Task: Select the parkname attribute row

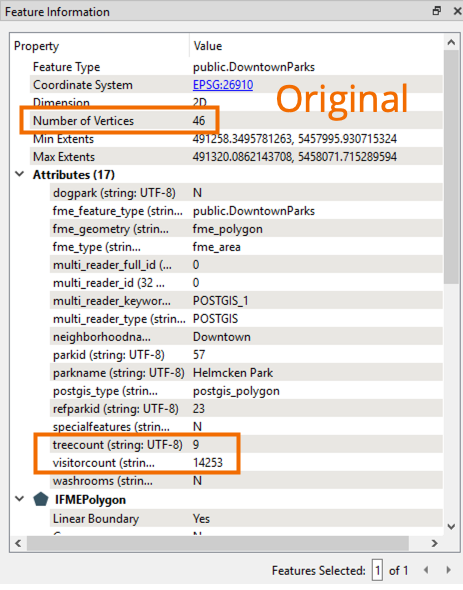Action: click(x=246, y=373)
